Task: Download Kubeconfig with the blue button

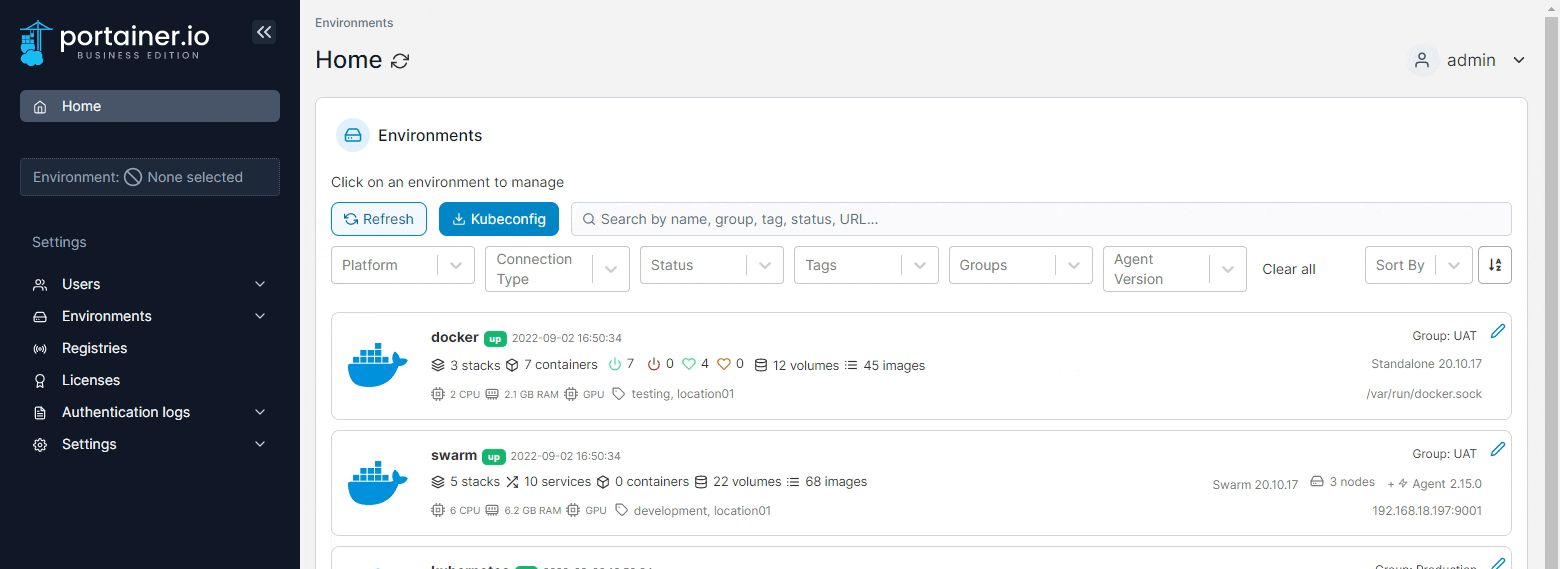Action: [x=498, y=219]
